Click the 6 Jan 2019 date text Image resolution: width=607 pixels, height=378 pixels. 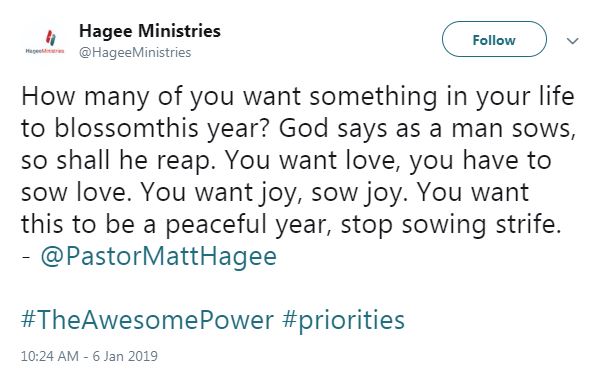click(x=125, y=356)
